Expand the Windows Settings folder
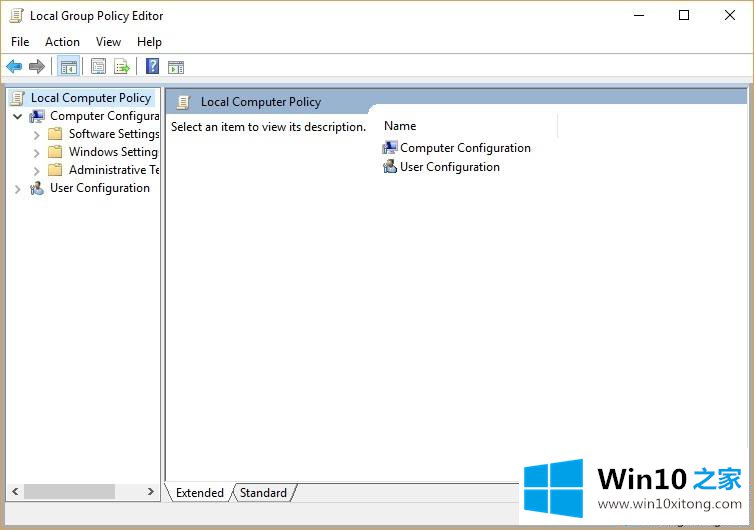This screenshot has height=530, width=754. (x=37, y=152)
